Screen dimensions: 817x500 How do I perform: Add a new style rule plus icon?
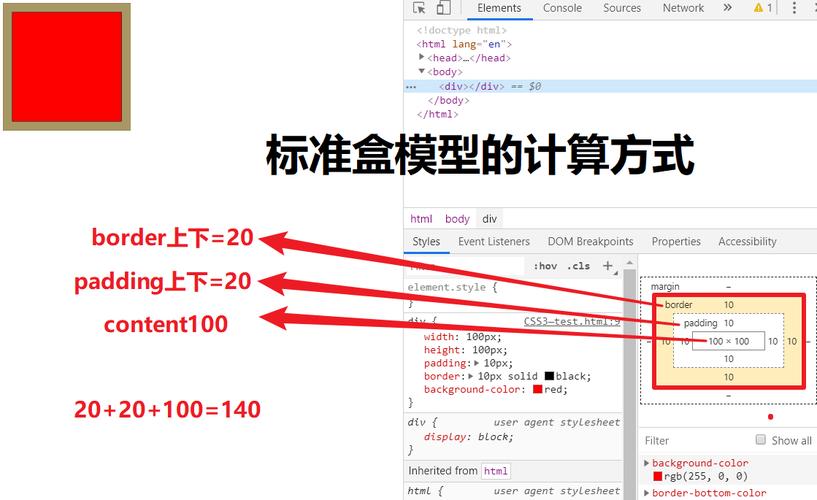pyautogui.click(x=608, y=266)
